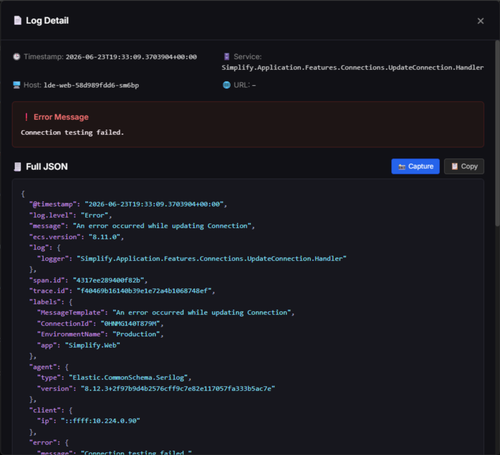The height and width of the screenshot is (455, 500).
Task: Click the service handler name text
Action: click(x=353, y=68)
